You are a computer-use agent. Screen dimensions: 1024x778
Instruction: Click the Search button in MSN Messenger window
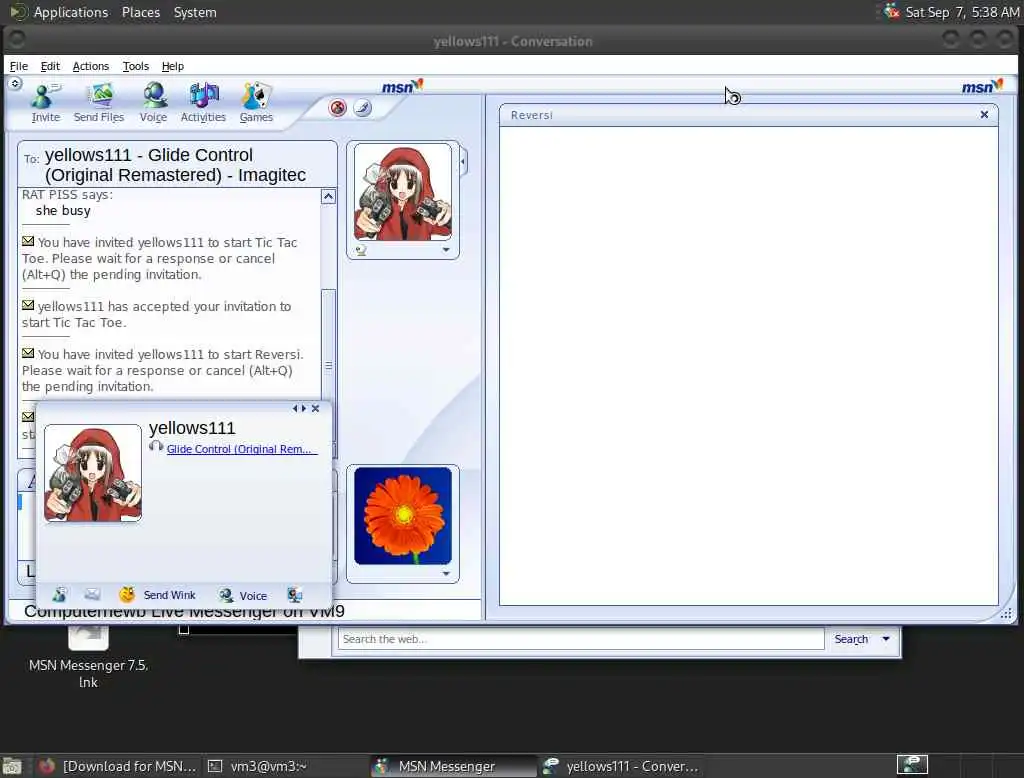click(851, 639)
